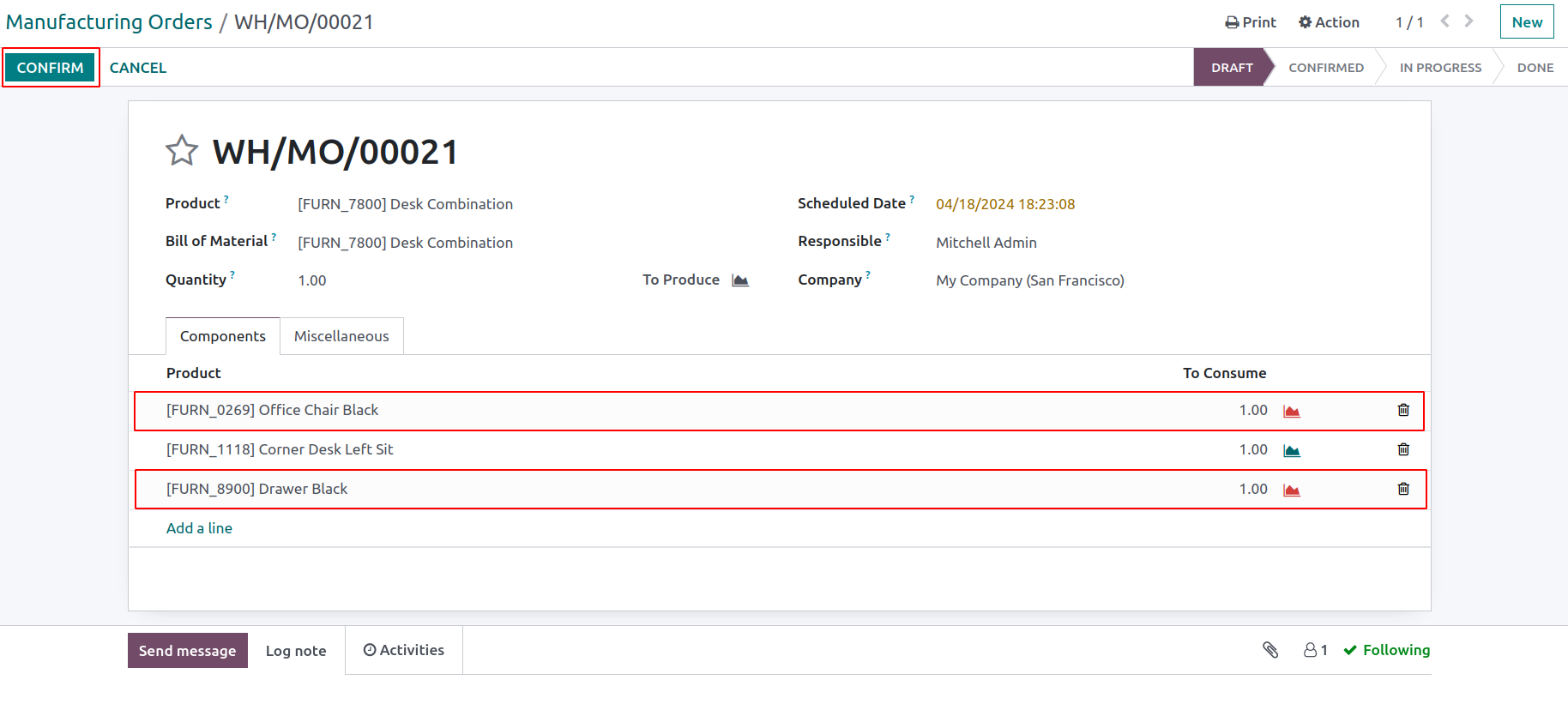1568x704 pixels.
Task: Schedule Activities from the chatter
Action: [404, 650]
